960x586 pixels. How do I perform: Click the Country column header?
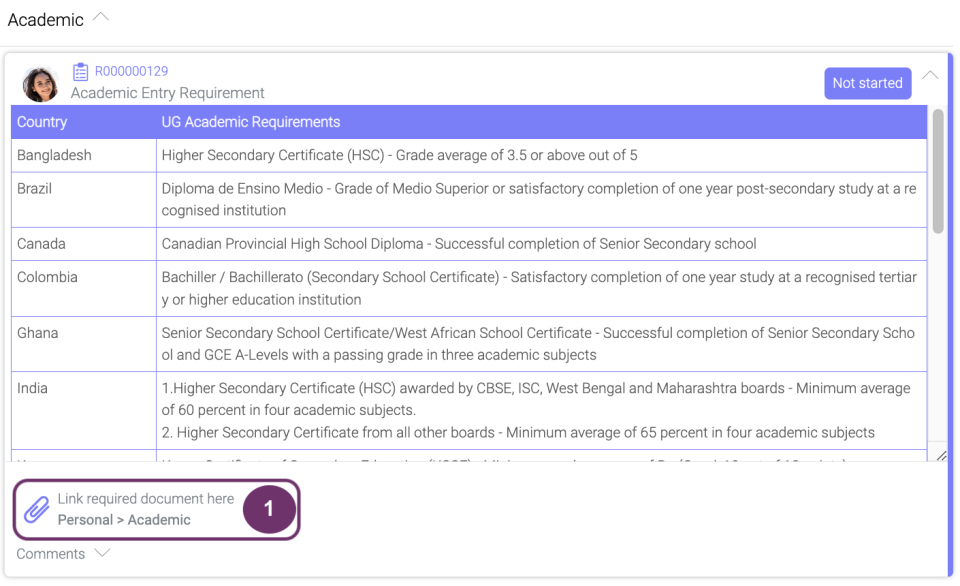(x=42, y=122)
